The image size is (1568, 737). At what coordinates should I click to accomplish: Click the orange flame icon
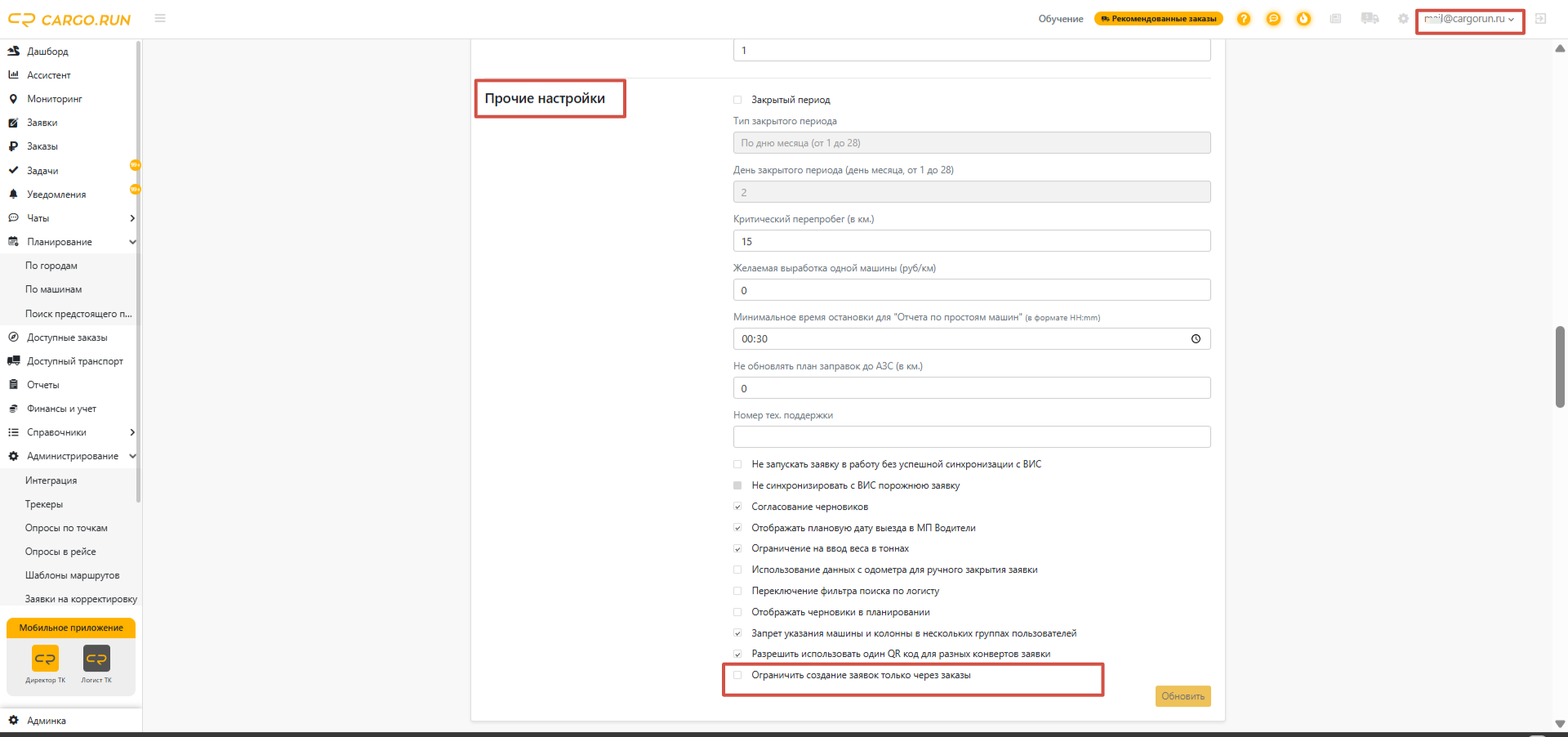click(x=1303, y=19)
